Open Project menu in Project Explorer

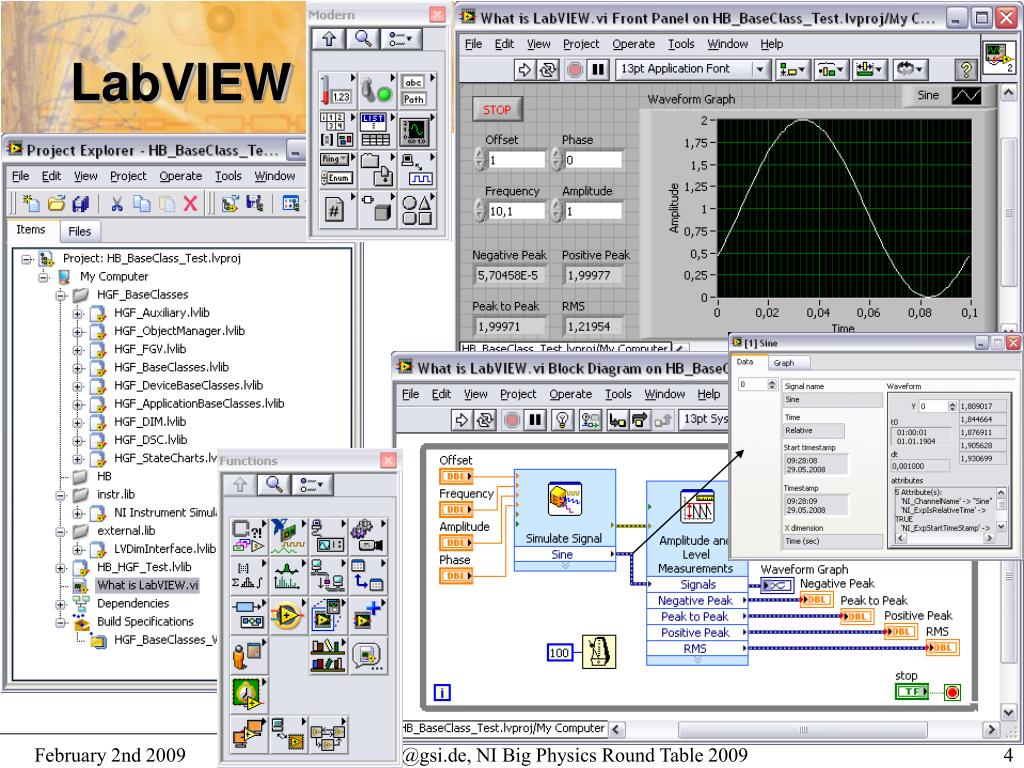tap(128, 176)
